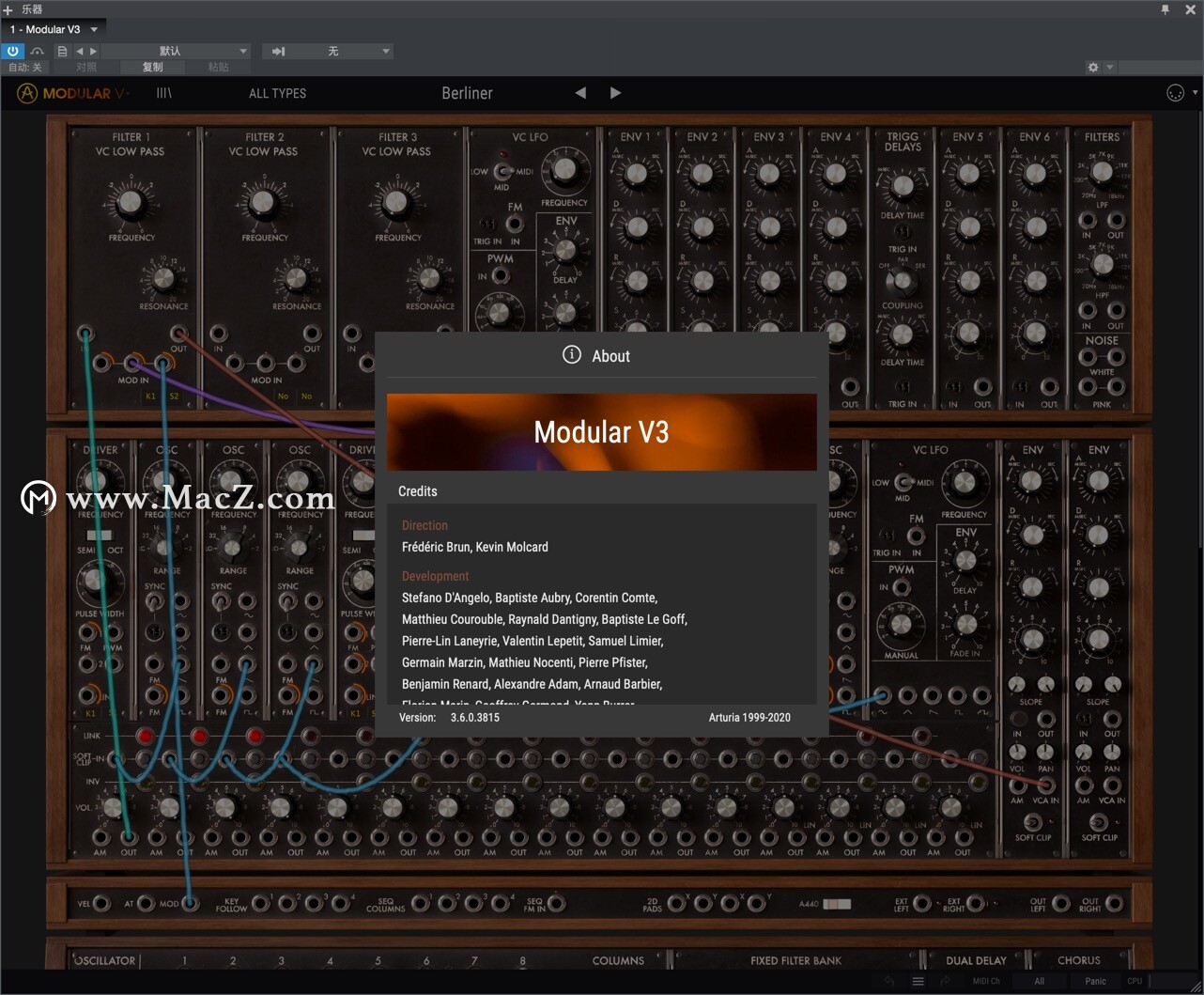
Task: Toggle the top VC LFO LOW/MID/MIDI switch
Action: 502,171
